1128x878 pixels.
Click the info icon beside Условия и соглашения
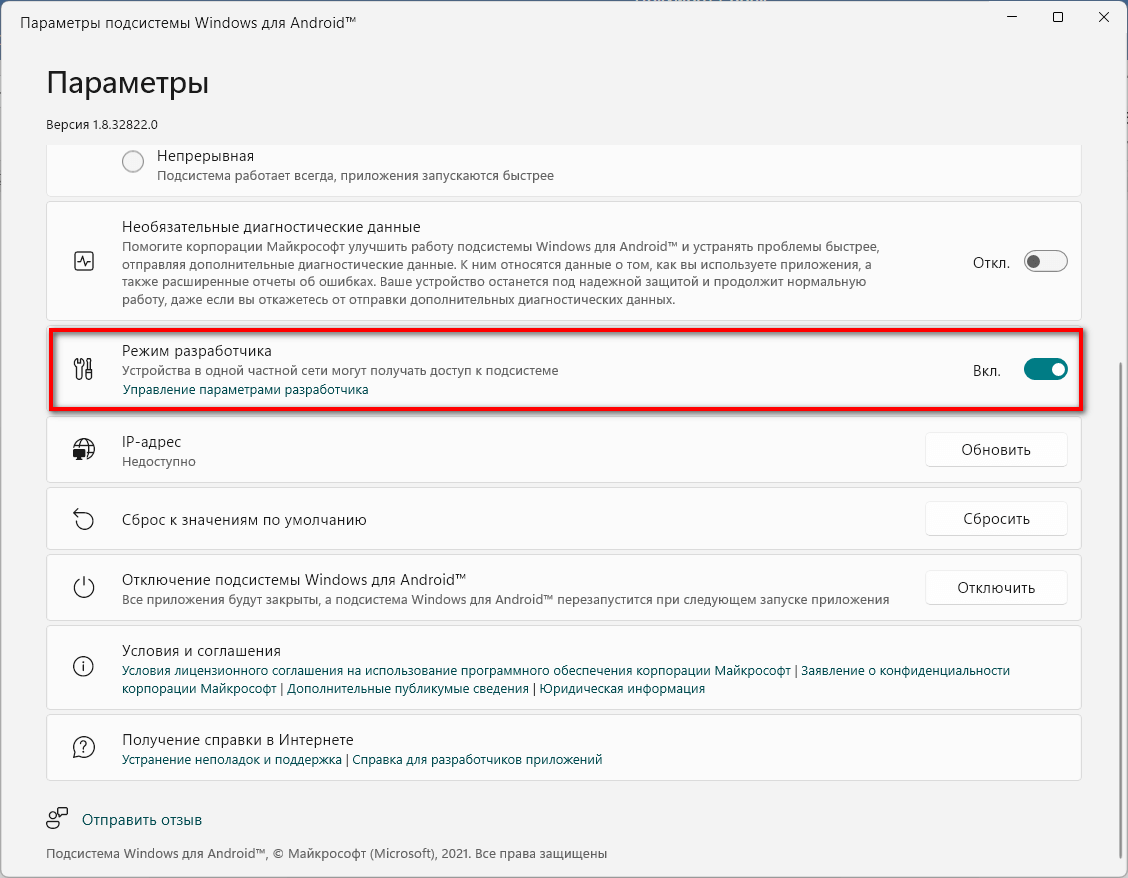click(84, 666)
